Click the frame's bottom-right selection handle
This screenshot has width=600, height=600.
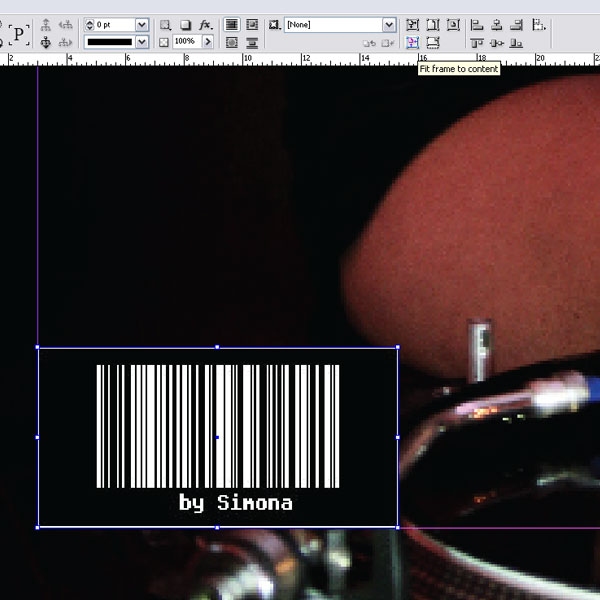398,528
